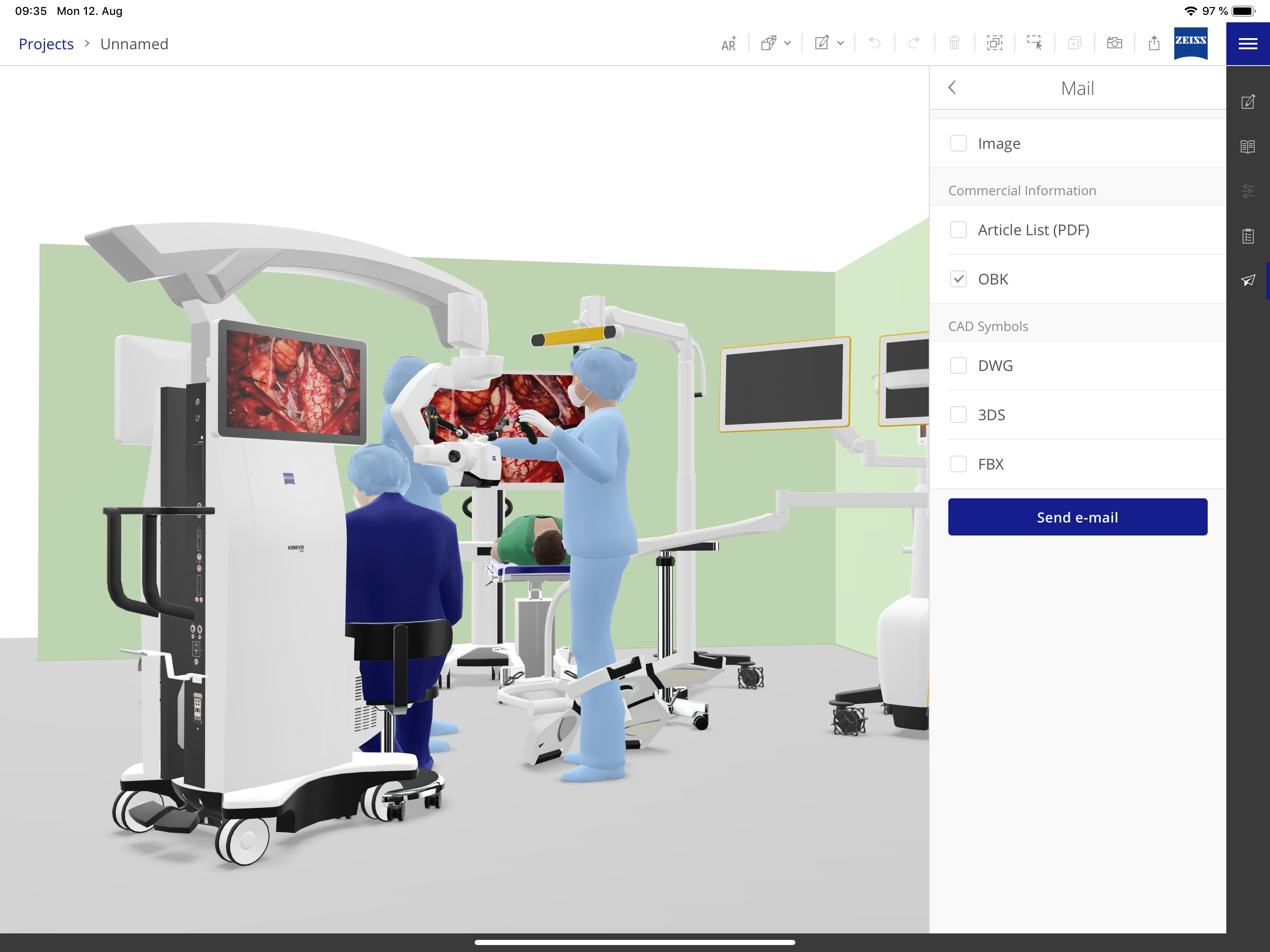Enable the 3DS checkbox
This screenshot has width=1270, height=952.
(x=958, y=415)
